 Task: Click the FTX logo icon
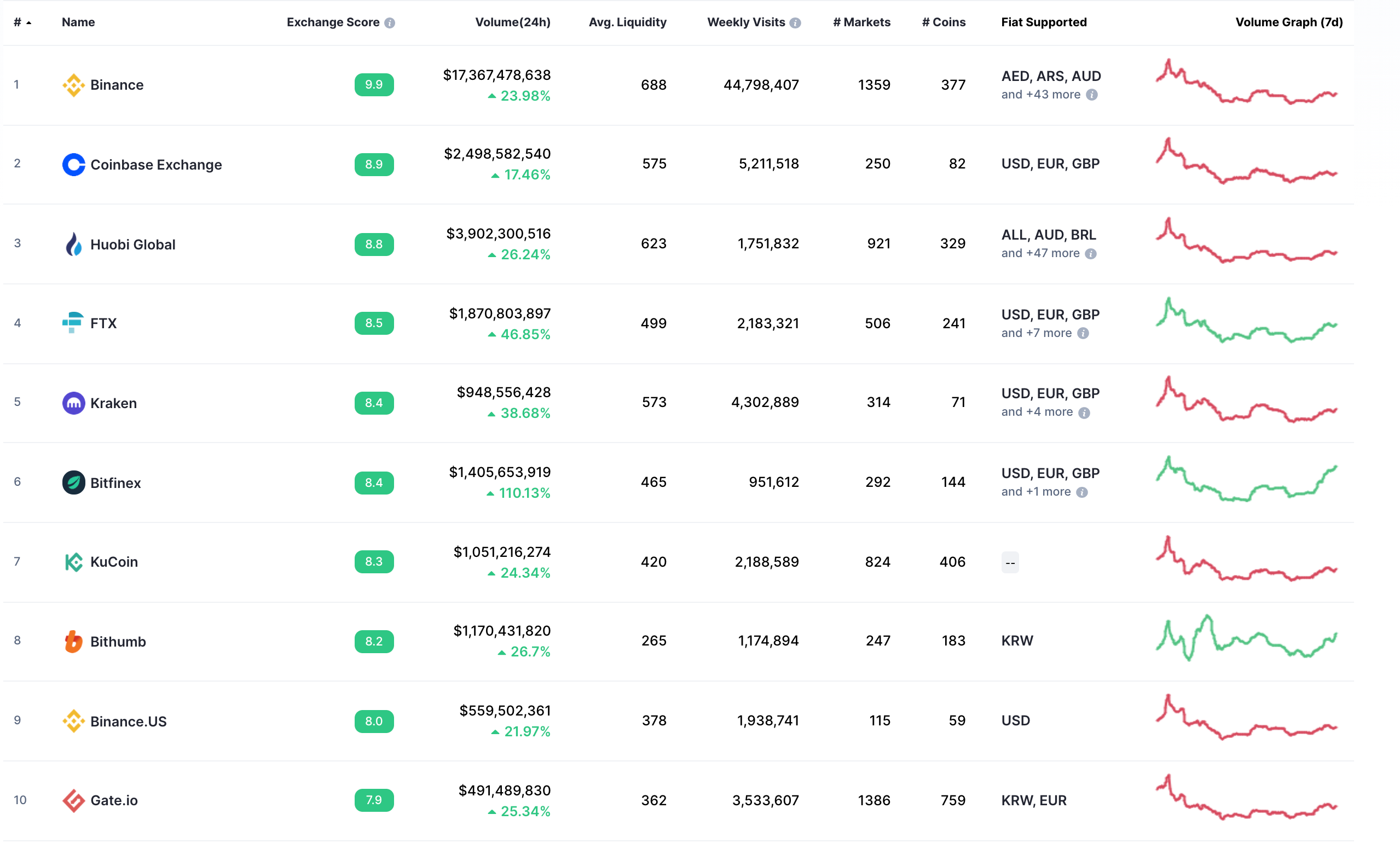pos(72,323)
